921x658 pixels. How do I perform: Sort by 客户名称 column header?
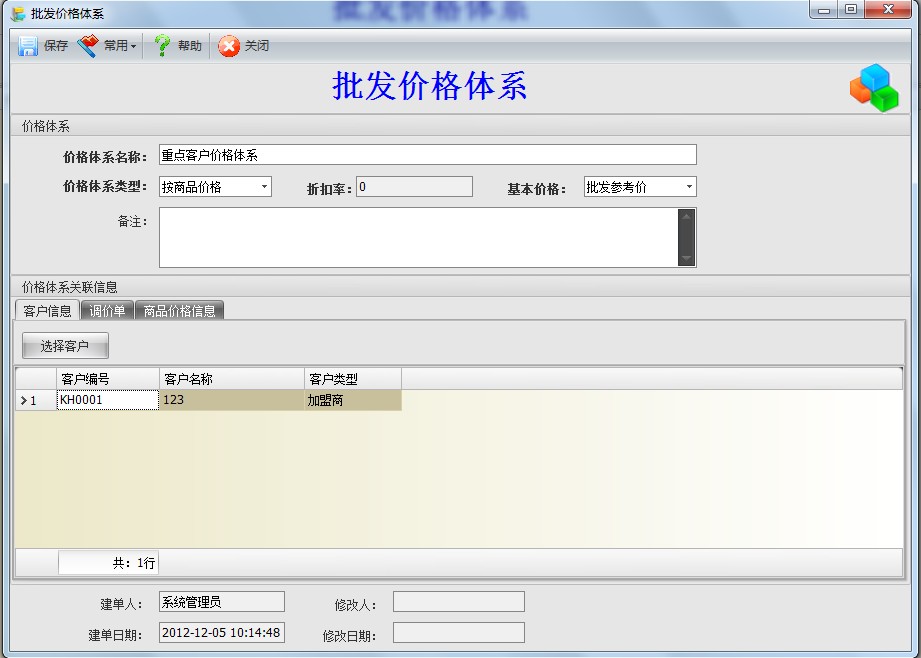(232, 379)
